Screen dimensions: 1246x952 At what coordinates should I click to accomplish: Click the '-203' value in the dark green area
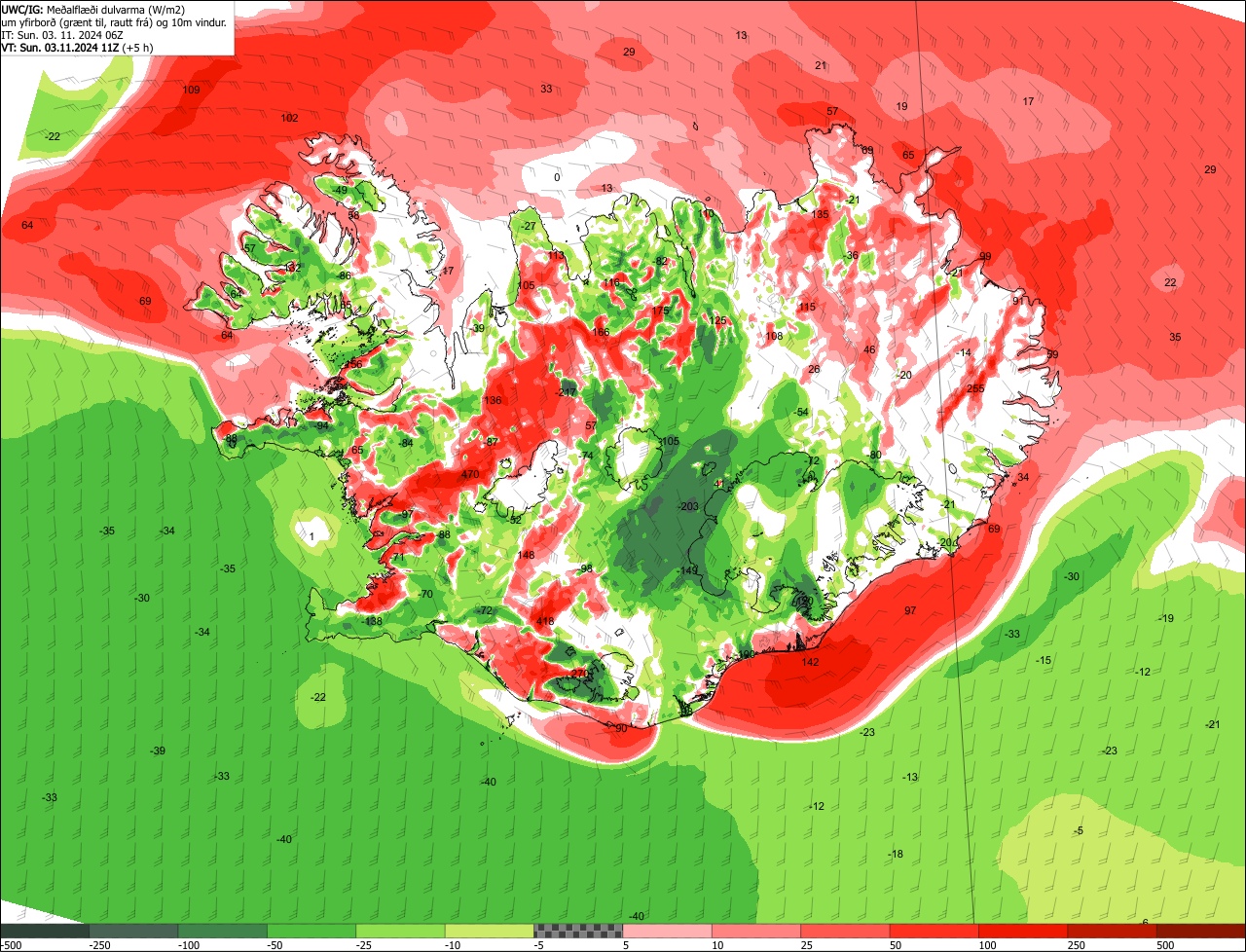tap(688, 506)
